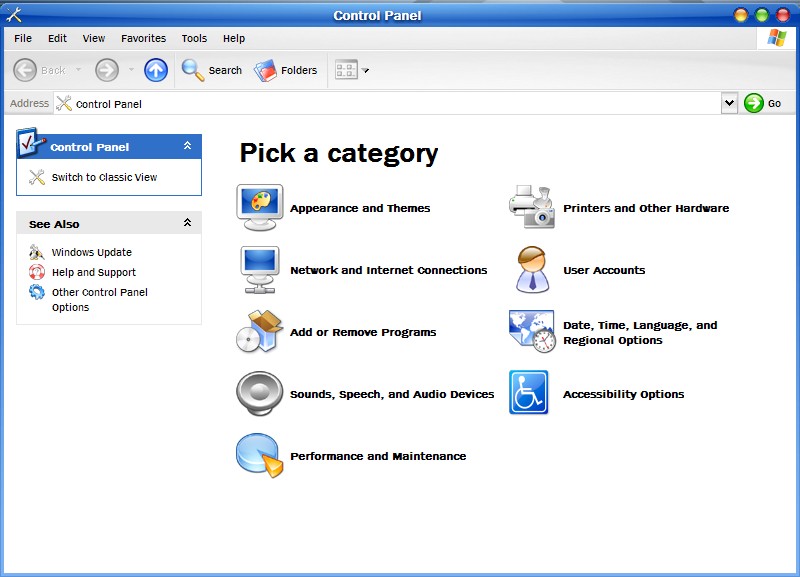Open the User Accounts icon

click(532, 270)
